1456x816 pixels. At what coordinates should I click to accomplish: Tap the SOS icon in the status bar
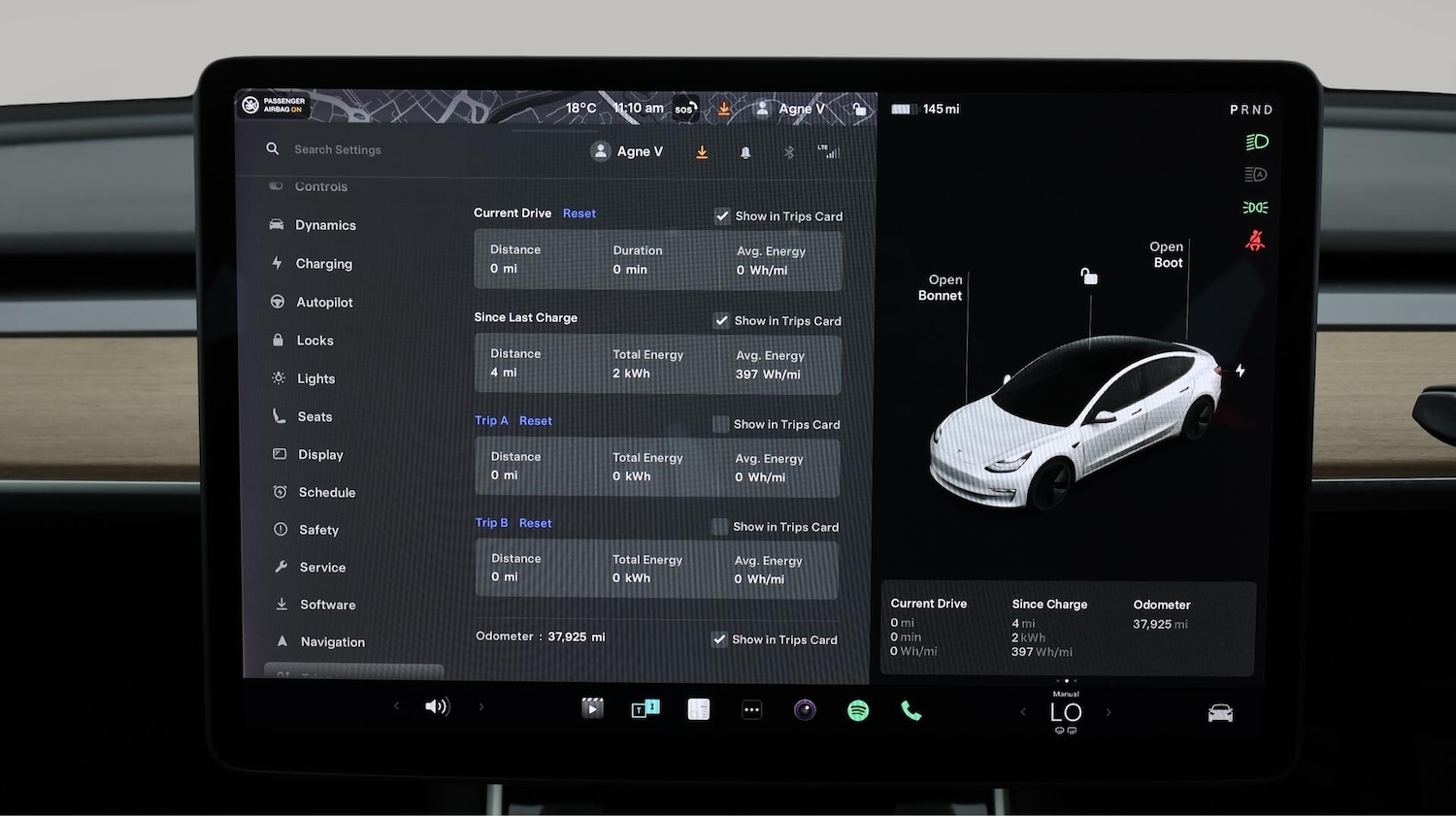click(x=685, y=109)
